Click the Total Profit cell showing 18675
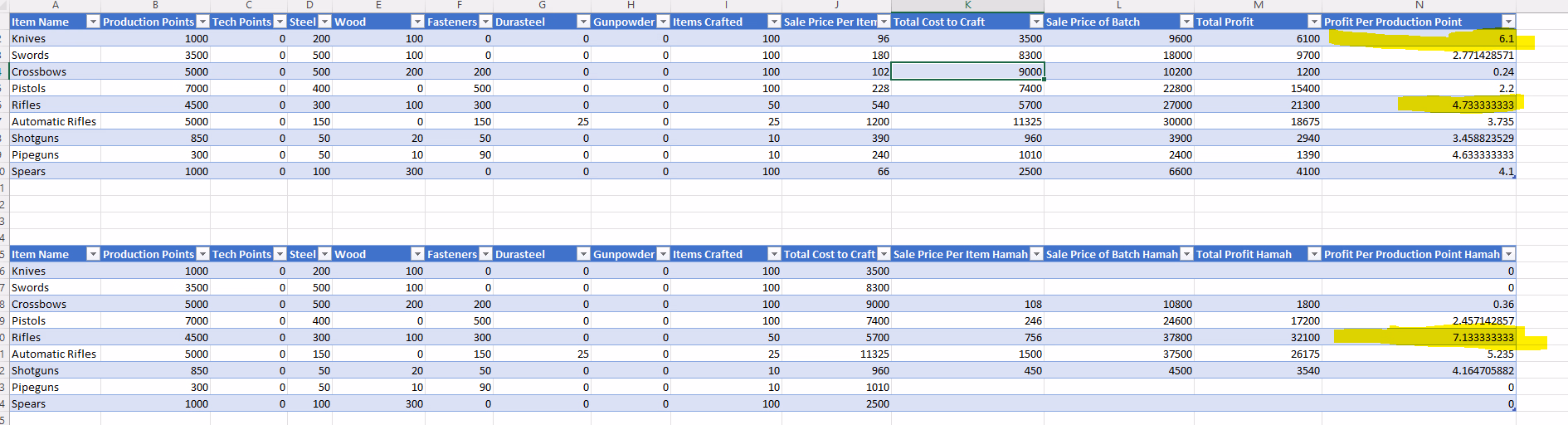Viewport: 1568px width, 425px height. [1258, 121]
